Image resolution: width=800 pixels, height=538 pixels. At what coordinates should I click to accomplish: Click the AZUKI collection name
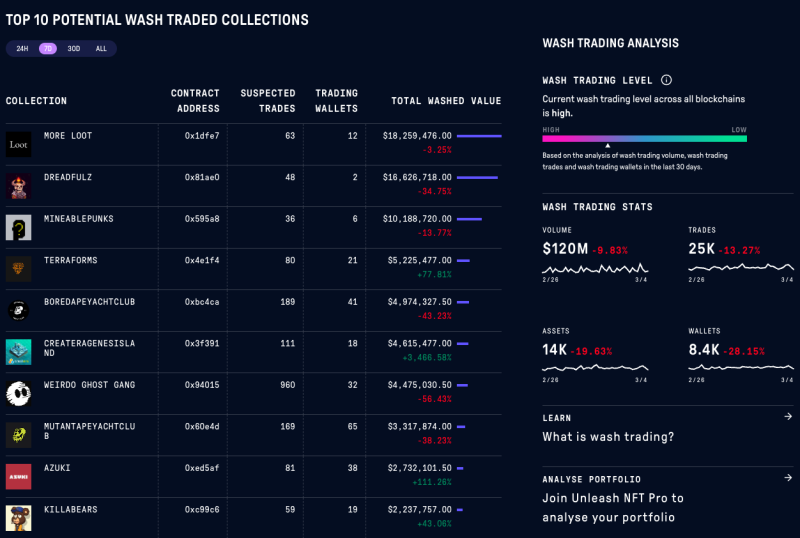(57, 468)
